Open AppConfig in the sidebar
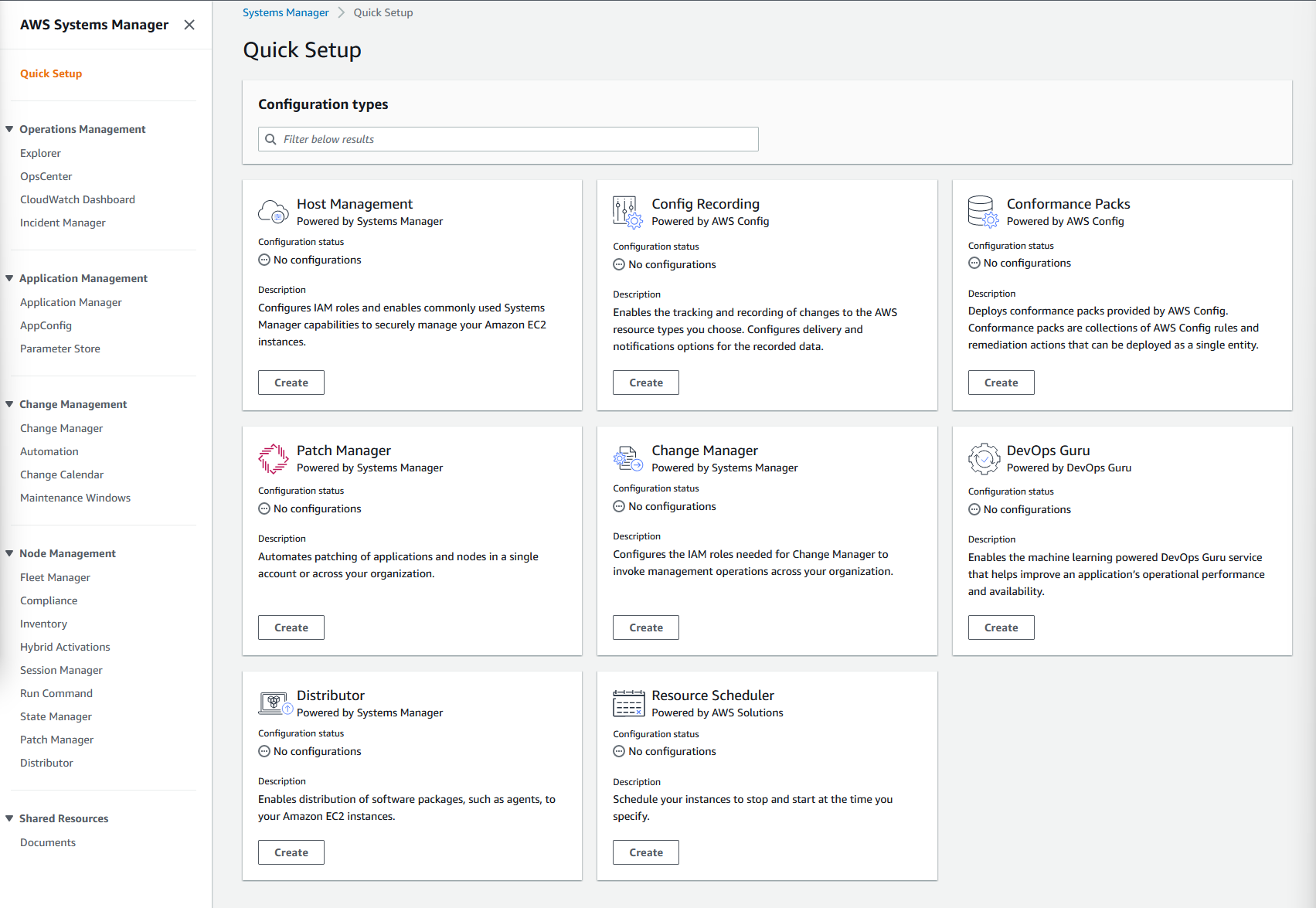This screenshot has height=908, width=1316. coord(46,325)
